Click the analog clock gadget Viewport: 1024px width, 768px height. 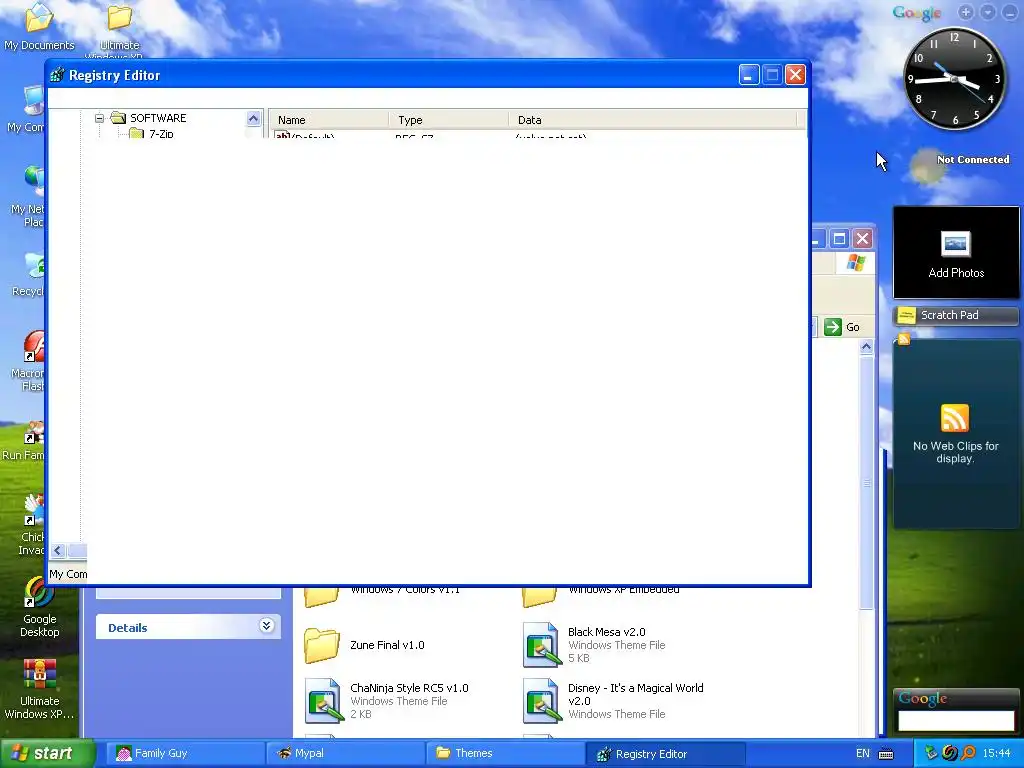pos(954,78)
